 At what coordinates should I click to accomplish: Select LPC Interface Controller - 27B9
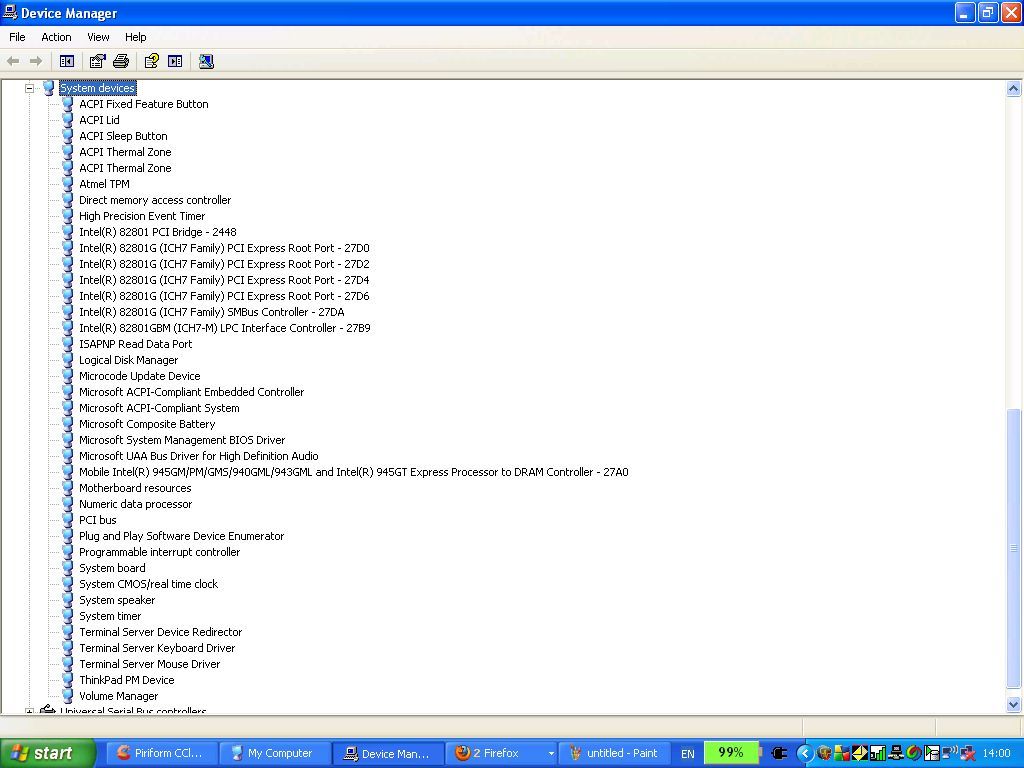pos(225,328)
